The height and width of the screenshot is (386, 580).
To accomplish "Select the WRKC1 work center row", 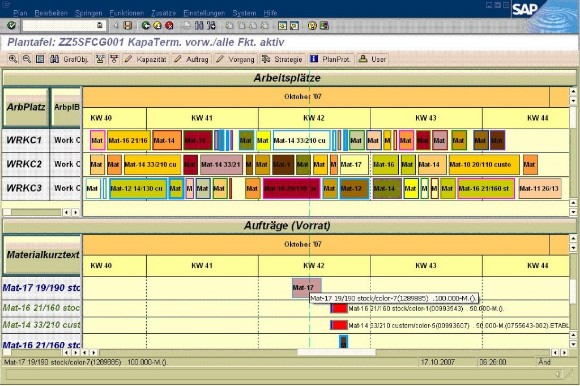I will point(25,140).
